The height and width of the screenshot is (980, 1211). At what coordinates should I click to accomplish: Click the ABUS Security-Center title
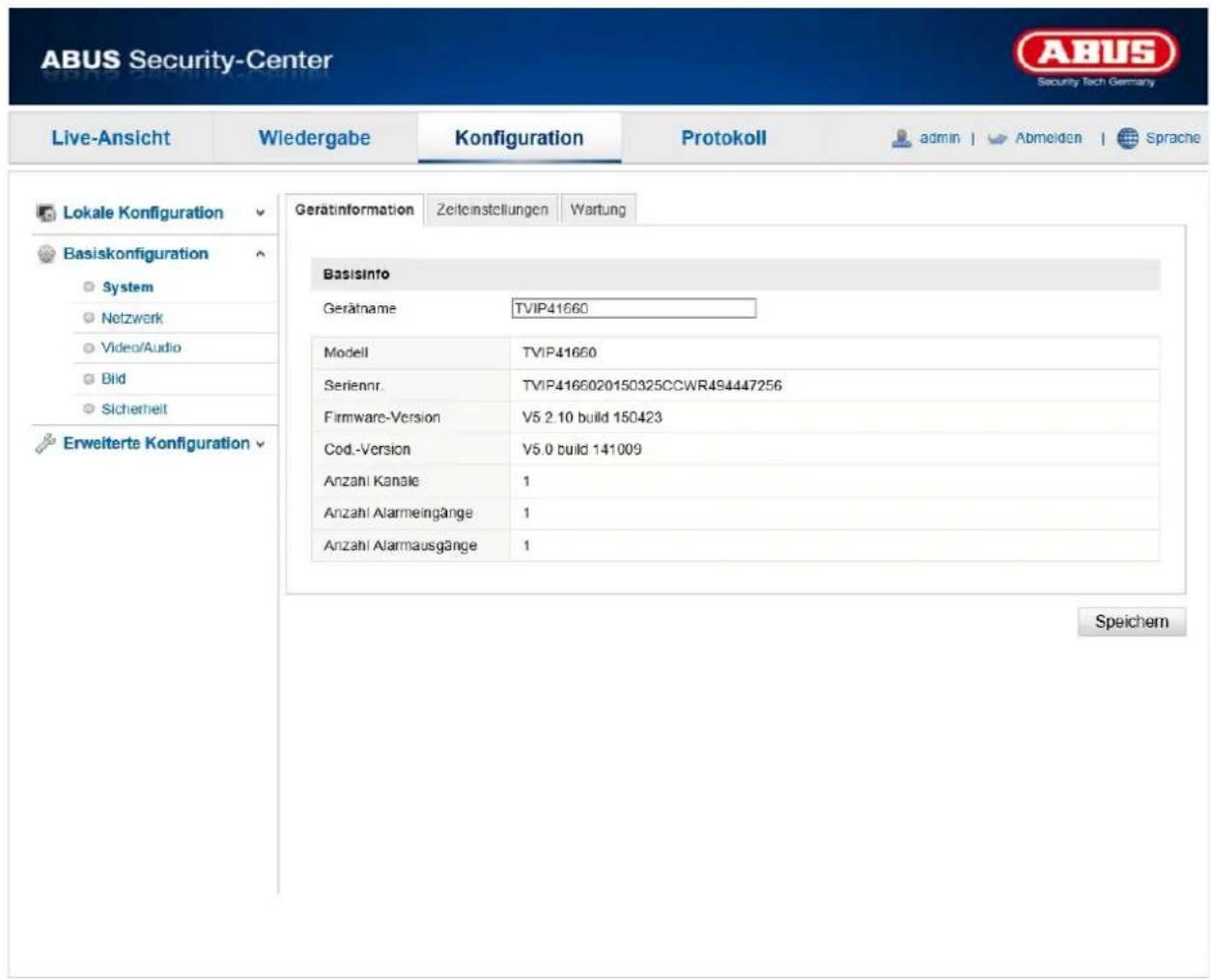pos(186,60)
